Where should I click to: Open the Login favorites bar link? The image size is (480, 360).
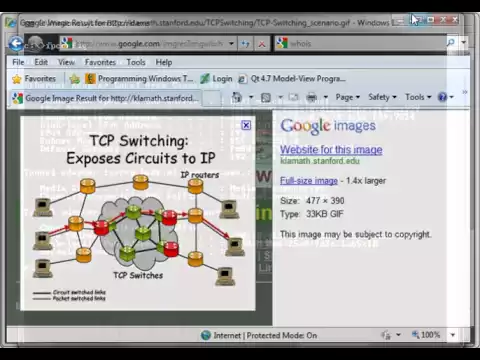[x=216, y=79]
